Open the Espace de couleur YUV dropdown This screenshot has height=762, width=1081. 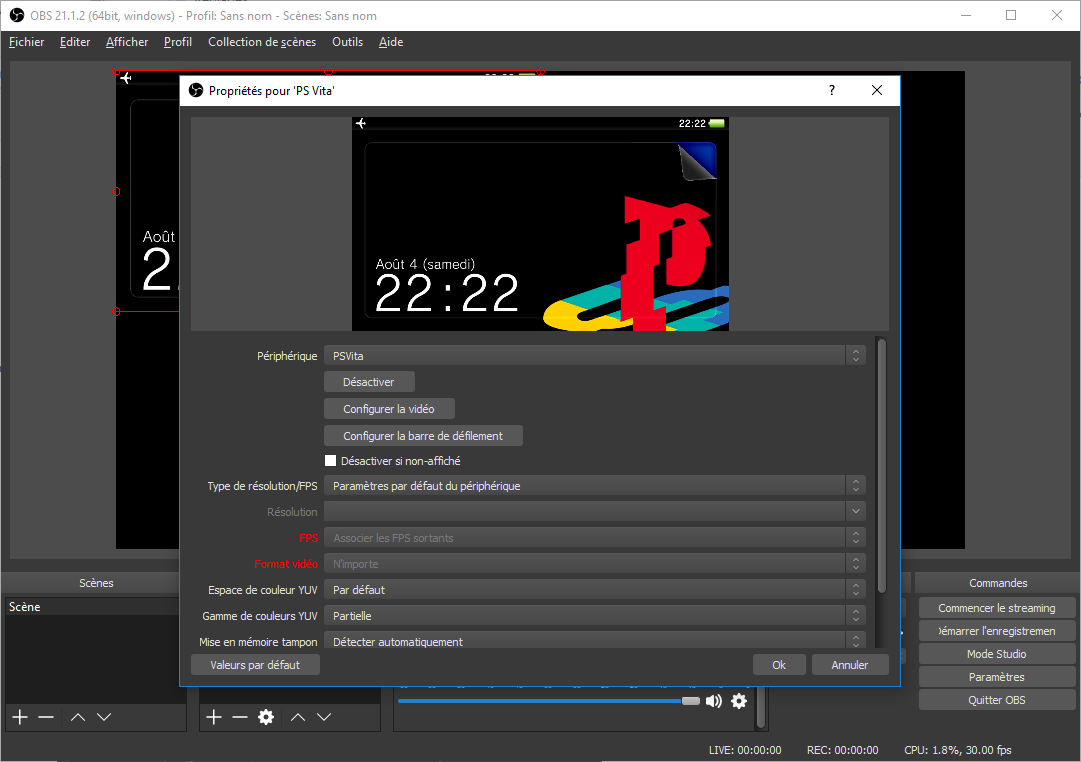(595, 590)
